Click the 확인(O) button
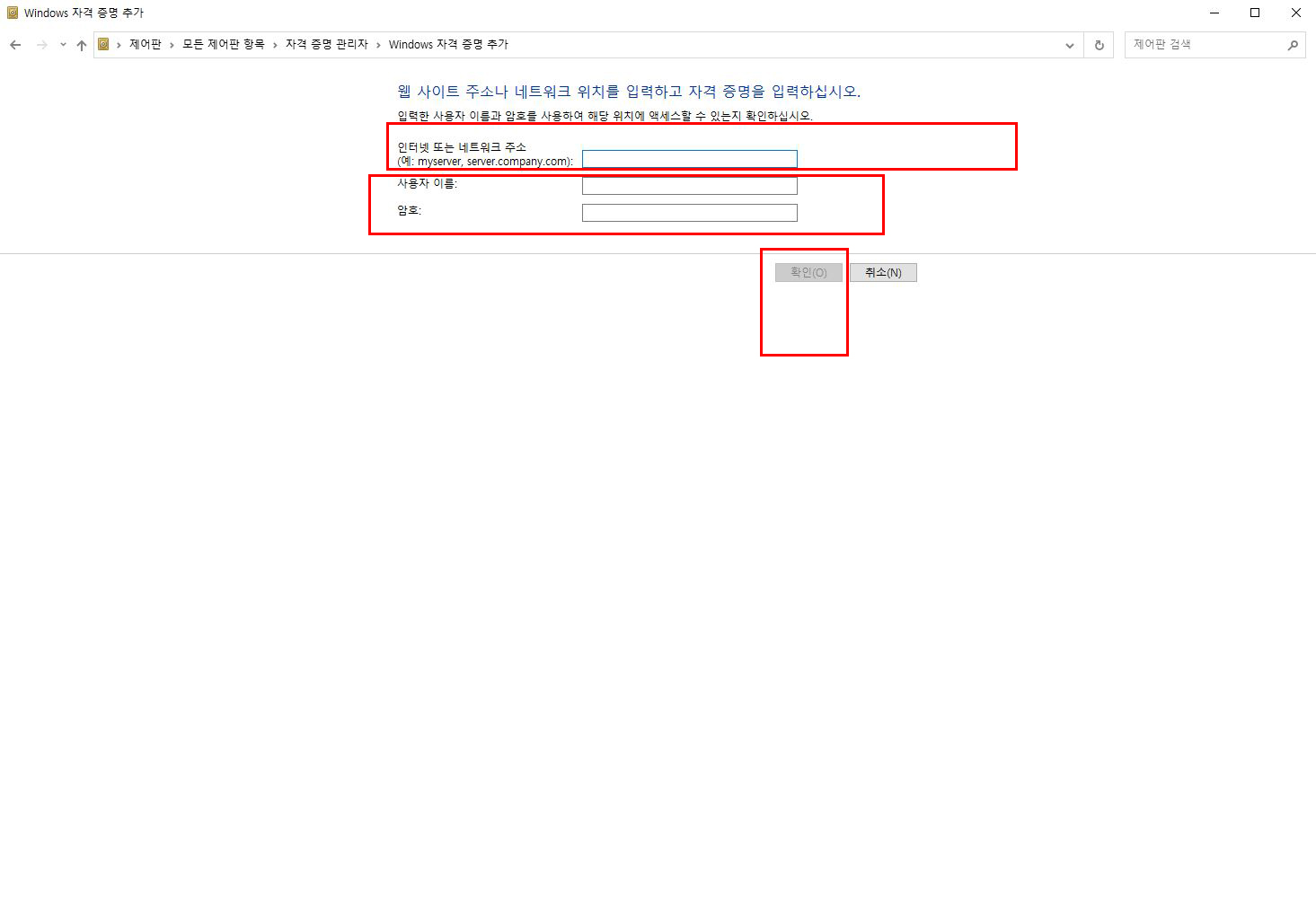Screen dimensions: 1316x907 pyautogui.click(x=808, y=272)
